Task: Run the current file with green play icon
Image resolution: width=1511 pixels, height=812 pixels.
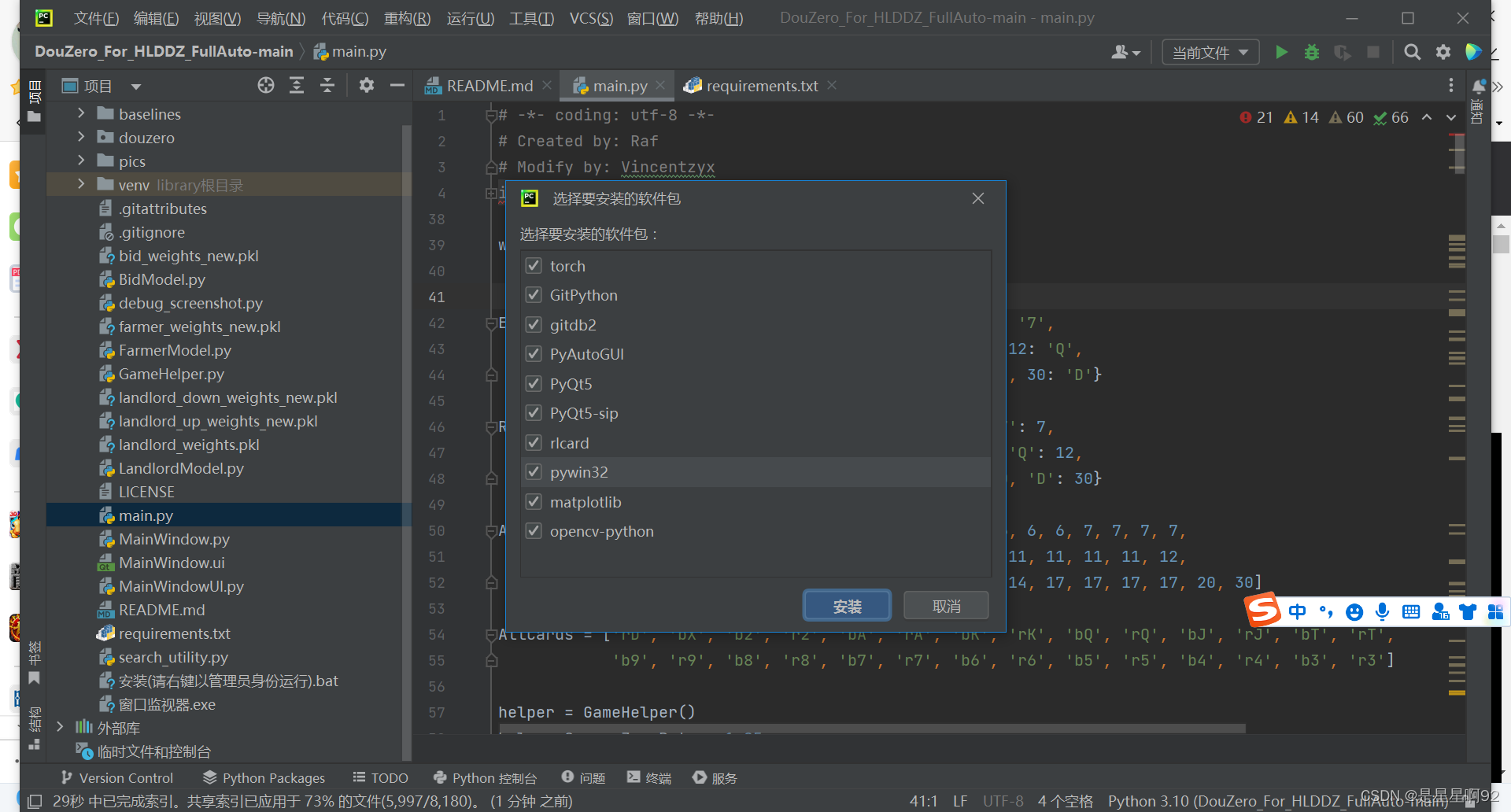Action: pyautogui.click(x=1281, y=52)
